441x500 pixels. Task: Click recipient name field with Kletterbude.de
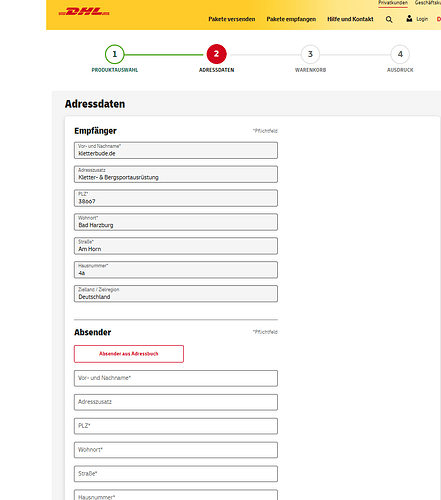tap(176, 150)
